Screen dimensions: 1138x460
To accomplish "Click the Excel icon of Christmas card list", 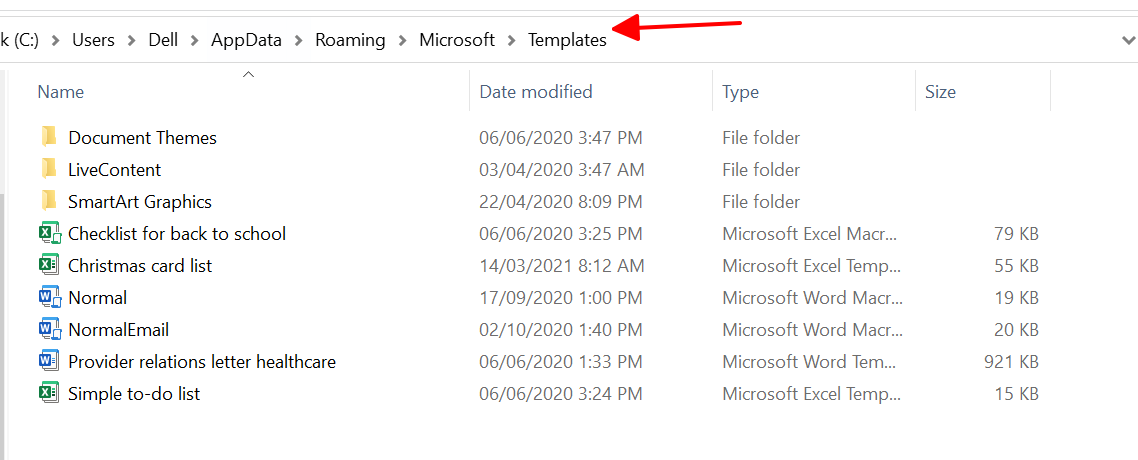I will click(49, 266).
